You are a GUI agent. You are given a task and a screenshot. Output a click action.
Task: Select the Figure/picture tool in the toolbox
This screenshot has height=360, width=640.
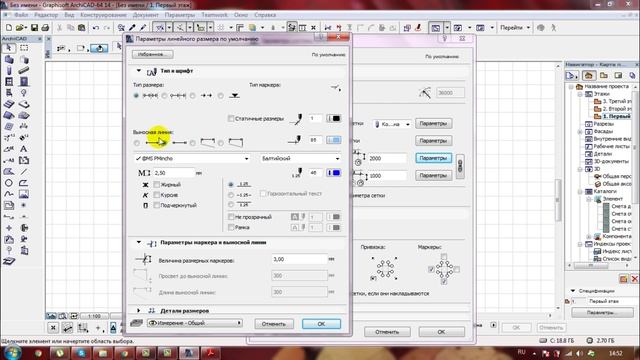click(24, 194)
